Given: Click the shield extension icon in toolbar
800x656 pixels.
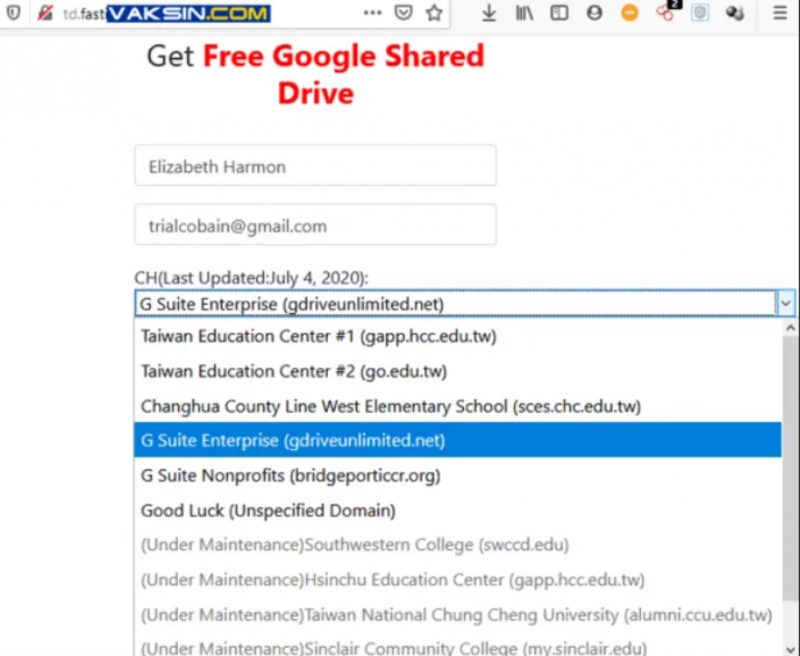Looking at the screenshot, I should [x=700, y=13].
